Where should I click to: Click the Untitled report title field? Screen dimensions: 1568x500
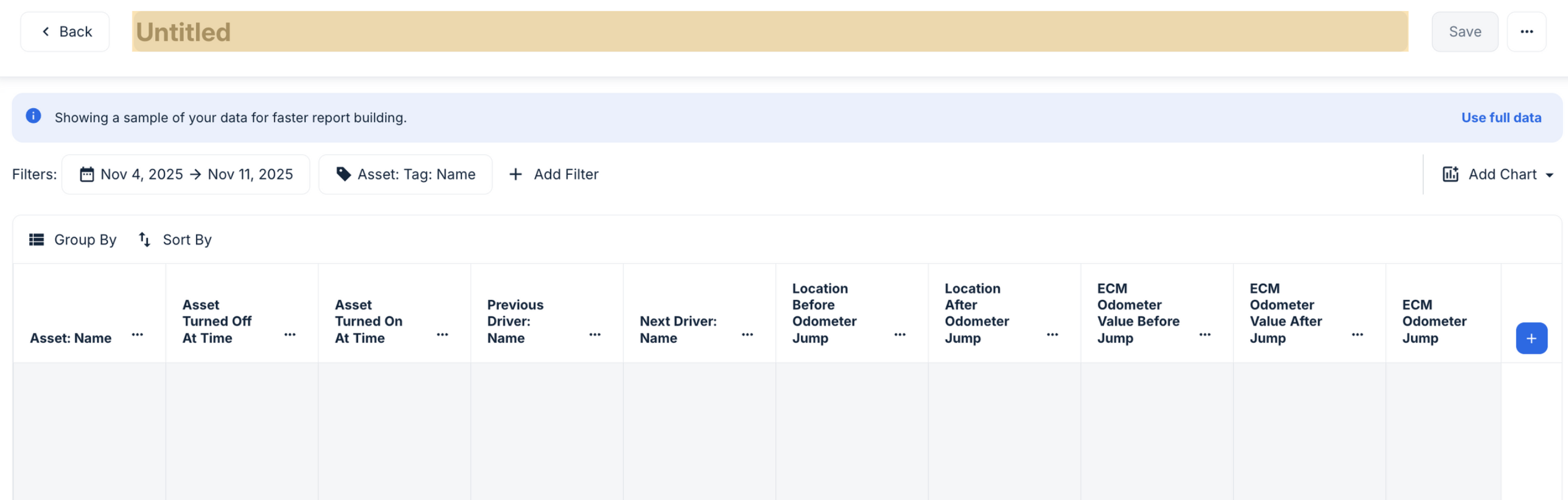[x=769, y=31]
